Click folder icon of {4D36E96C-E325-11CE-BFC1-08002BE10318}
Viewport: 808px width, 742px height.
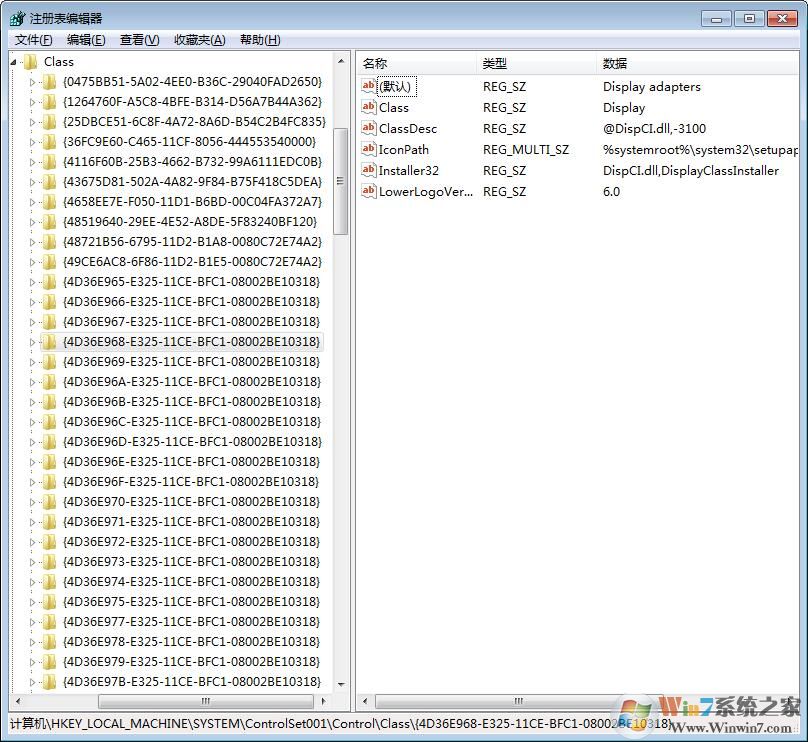point(49,422)
